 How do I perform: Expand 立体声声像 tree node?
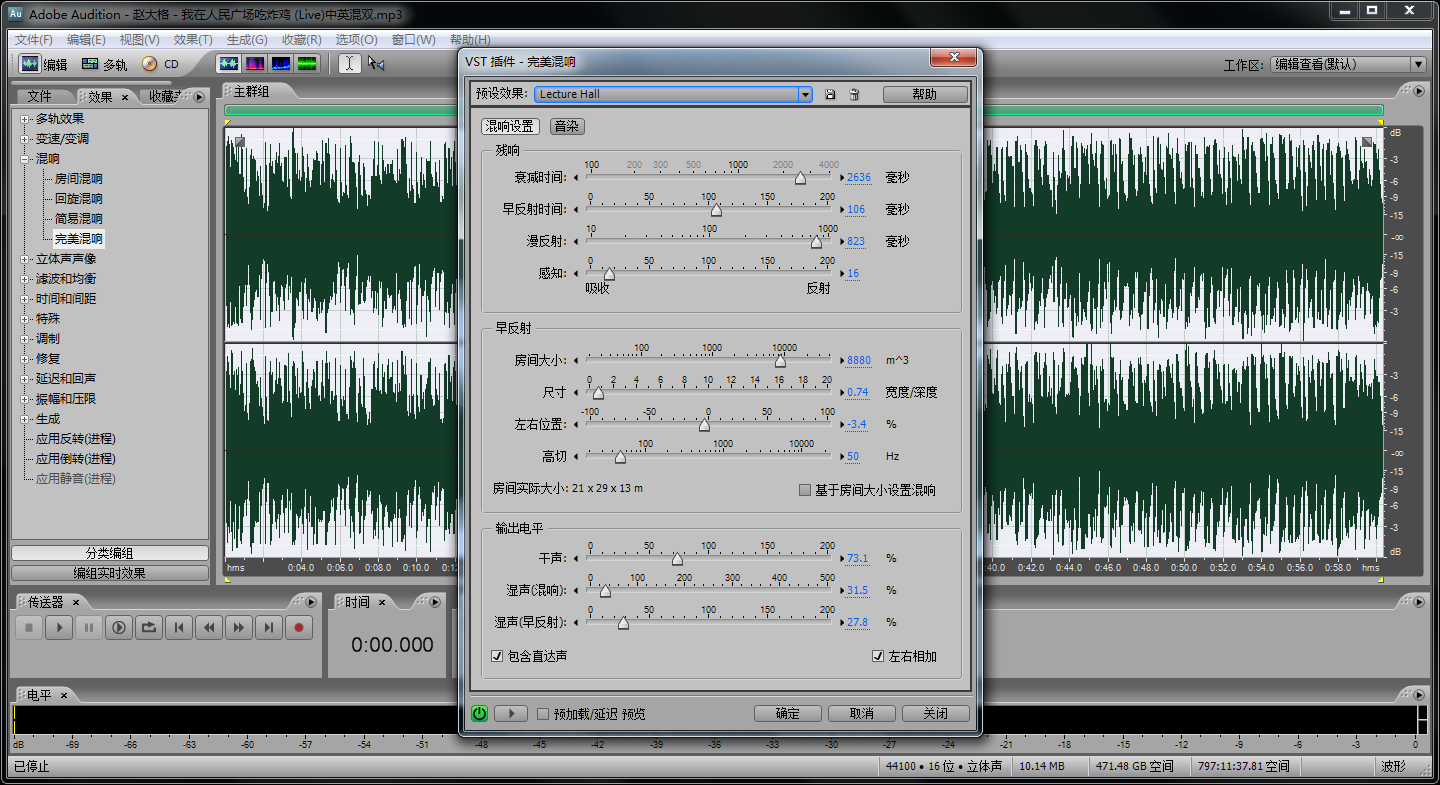click(25, 259)
